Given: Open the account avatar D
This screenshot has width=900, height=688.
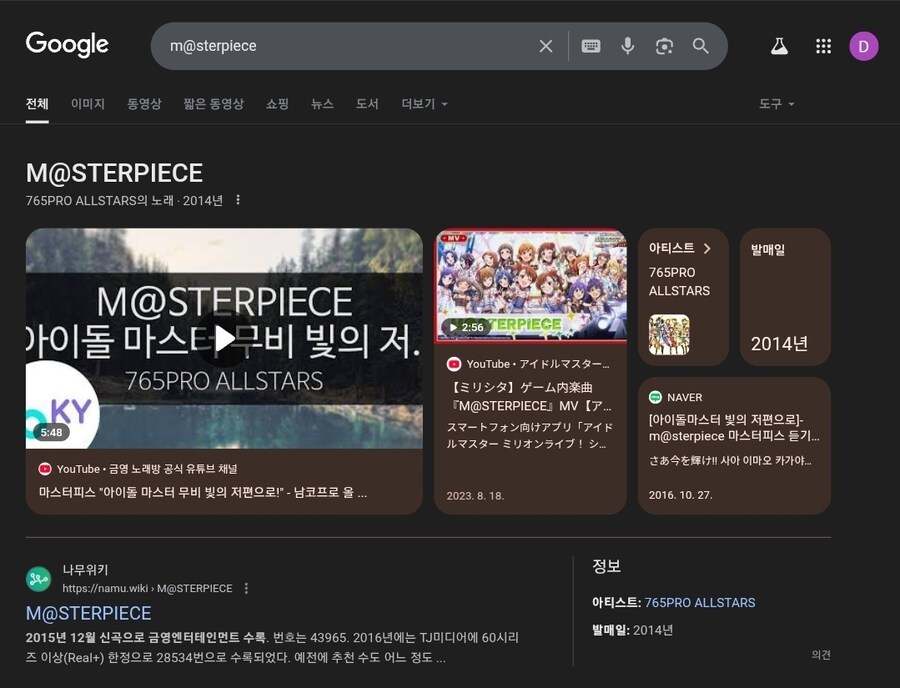Looking at the screenshot, I should pyautogui.click(x=863, y=46).
